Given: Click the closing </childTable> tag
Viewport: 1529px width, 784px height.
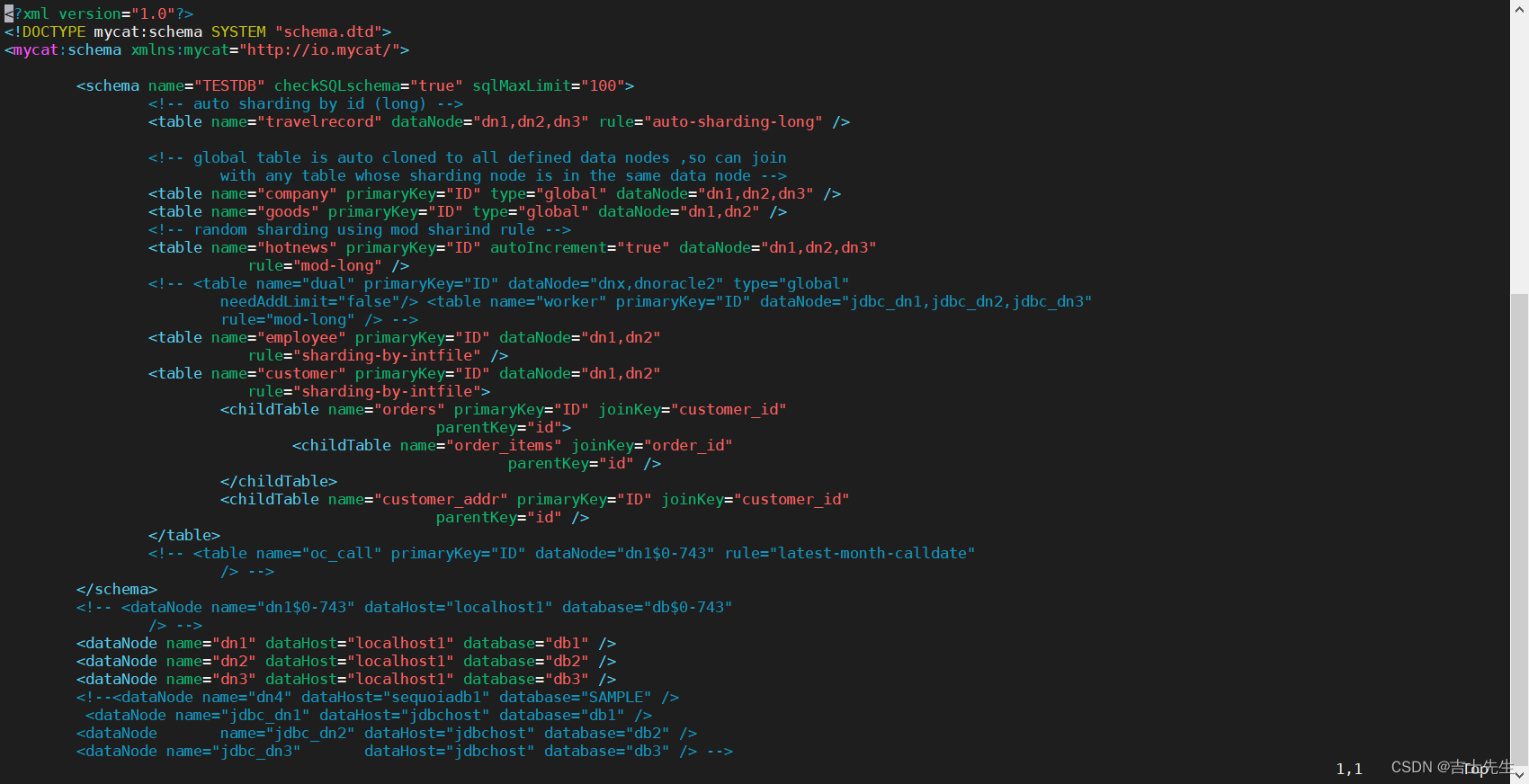Looking at the screenshot, I should (279, 481).
